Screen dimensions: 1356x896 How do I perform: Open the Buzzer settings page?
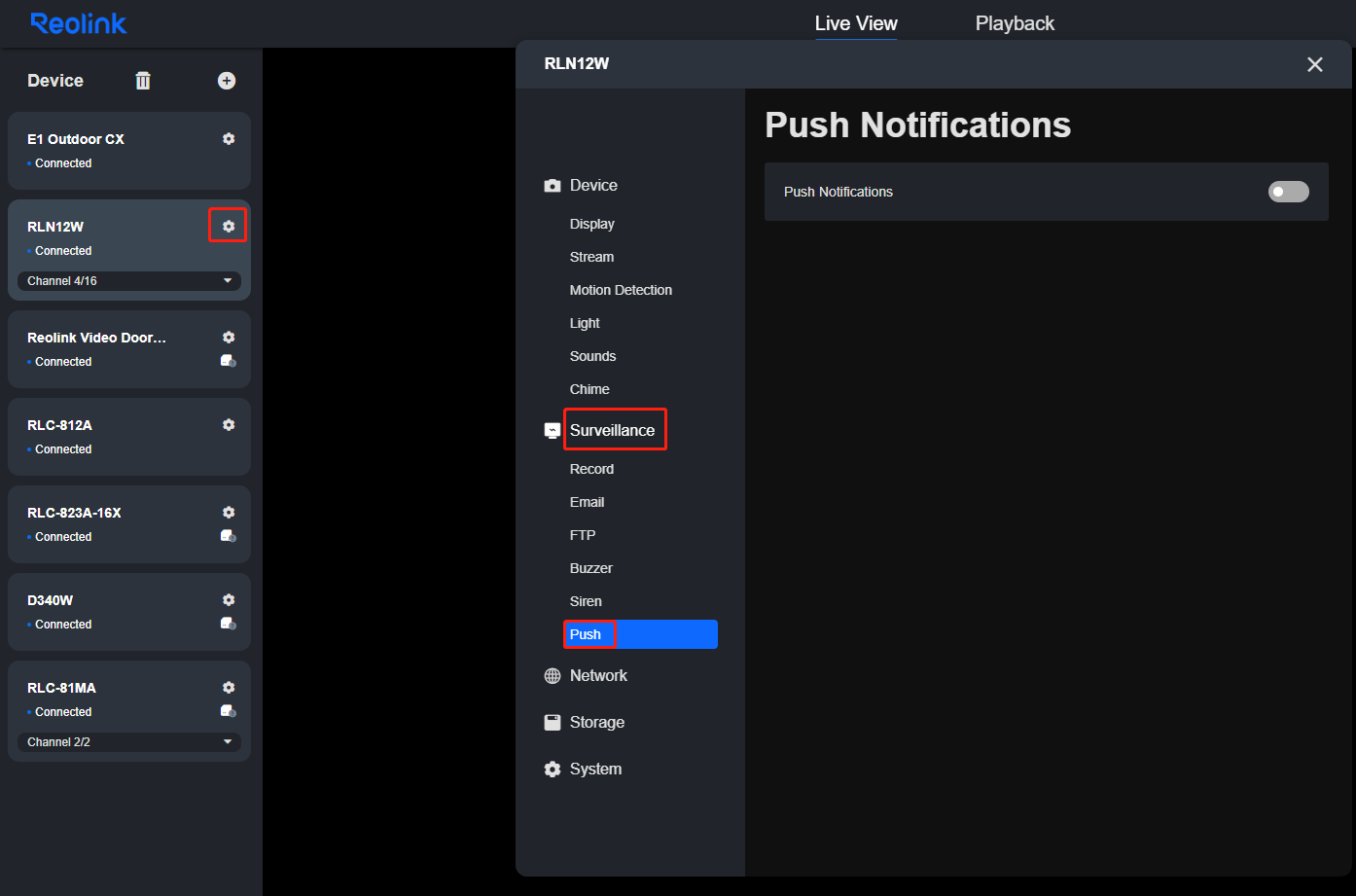591,568
